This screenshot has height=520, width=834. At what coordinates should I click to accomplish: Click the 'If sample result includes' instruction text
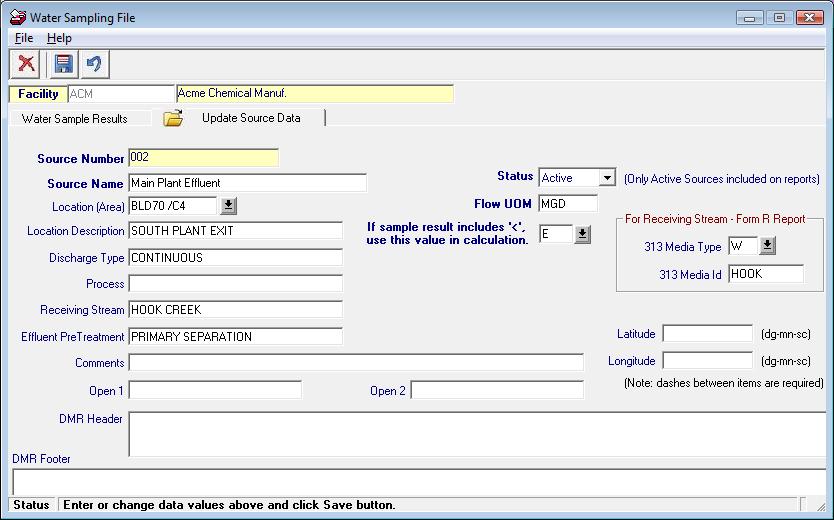(447, 233)
